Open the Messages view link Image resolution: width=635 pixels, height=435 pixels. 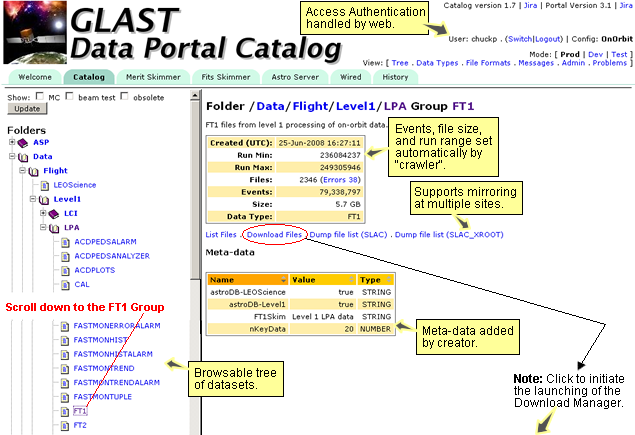click(x=536, y=63)
